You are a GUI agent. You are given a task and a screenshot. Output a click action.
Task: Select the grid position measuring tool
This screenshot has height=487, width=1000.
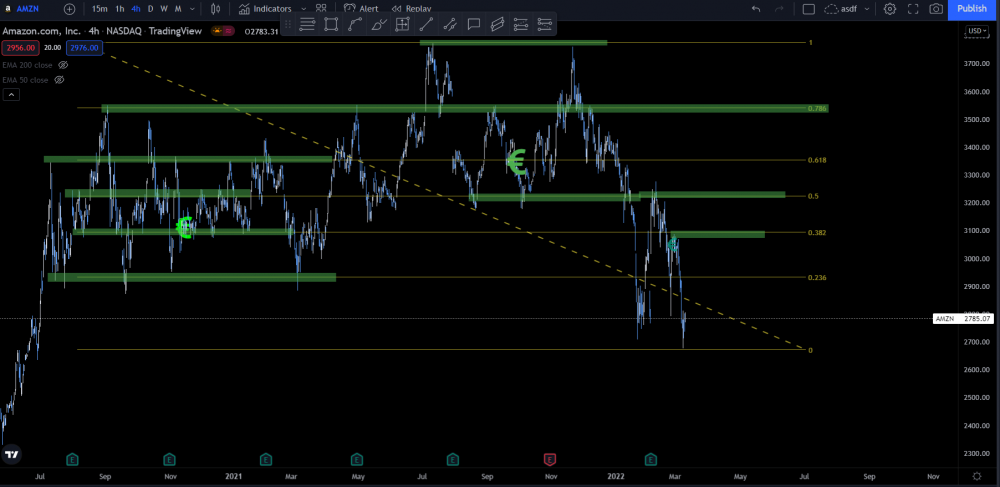[402, 24]
